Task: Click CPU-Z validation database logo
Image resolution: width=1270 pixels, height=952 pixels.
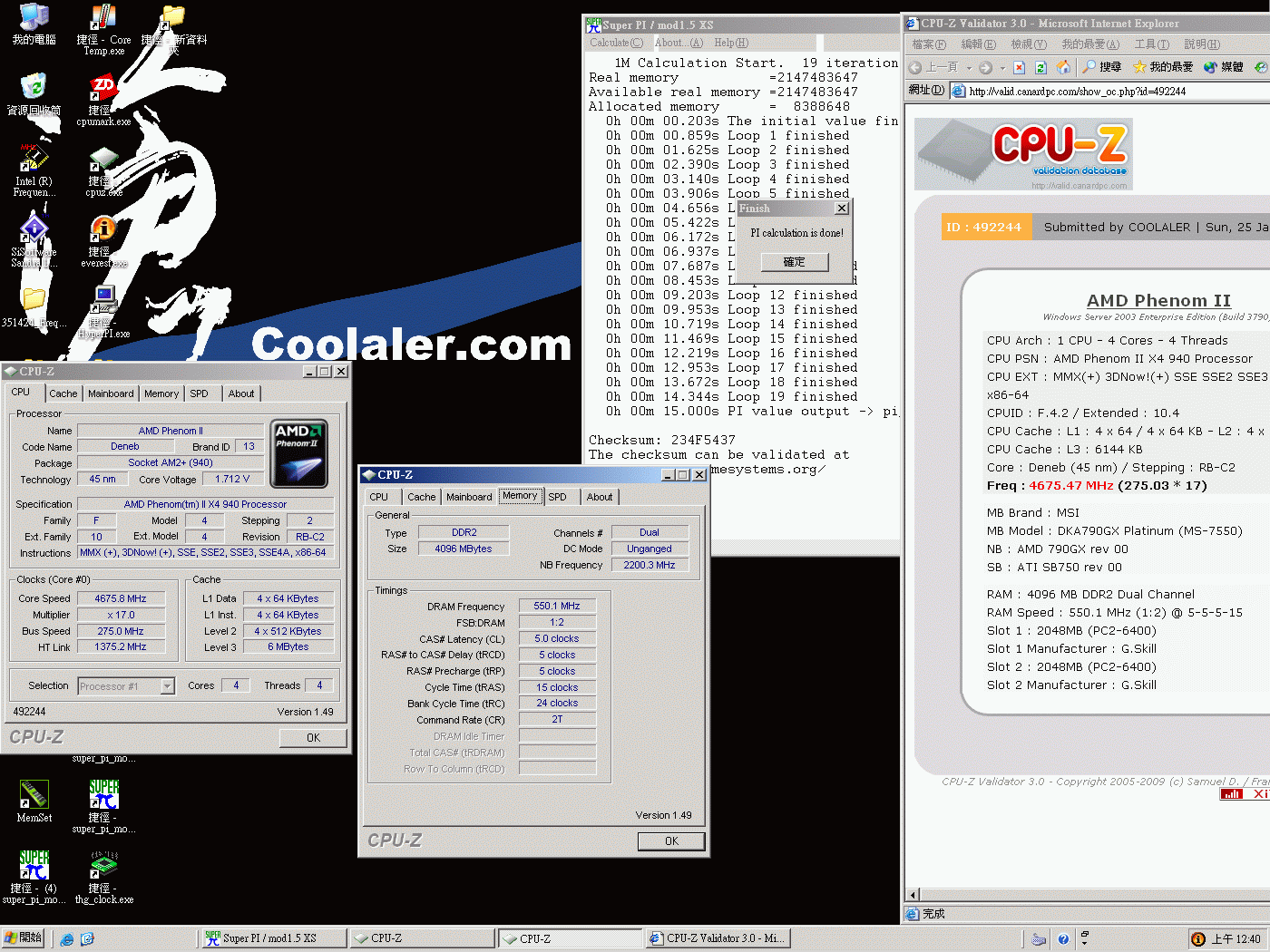Action: point(1024,154)
